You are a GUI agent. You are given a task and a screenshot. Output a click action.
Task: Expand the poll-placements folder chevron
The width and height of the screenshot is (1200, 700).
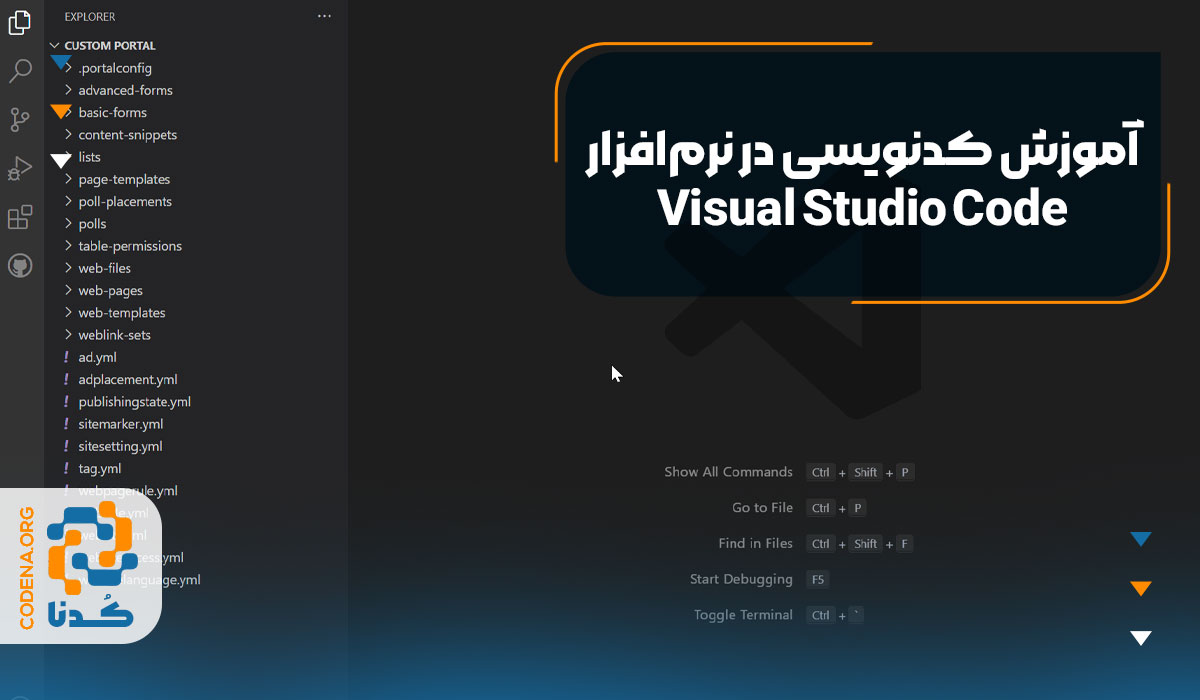68,201
